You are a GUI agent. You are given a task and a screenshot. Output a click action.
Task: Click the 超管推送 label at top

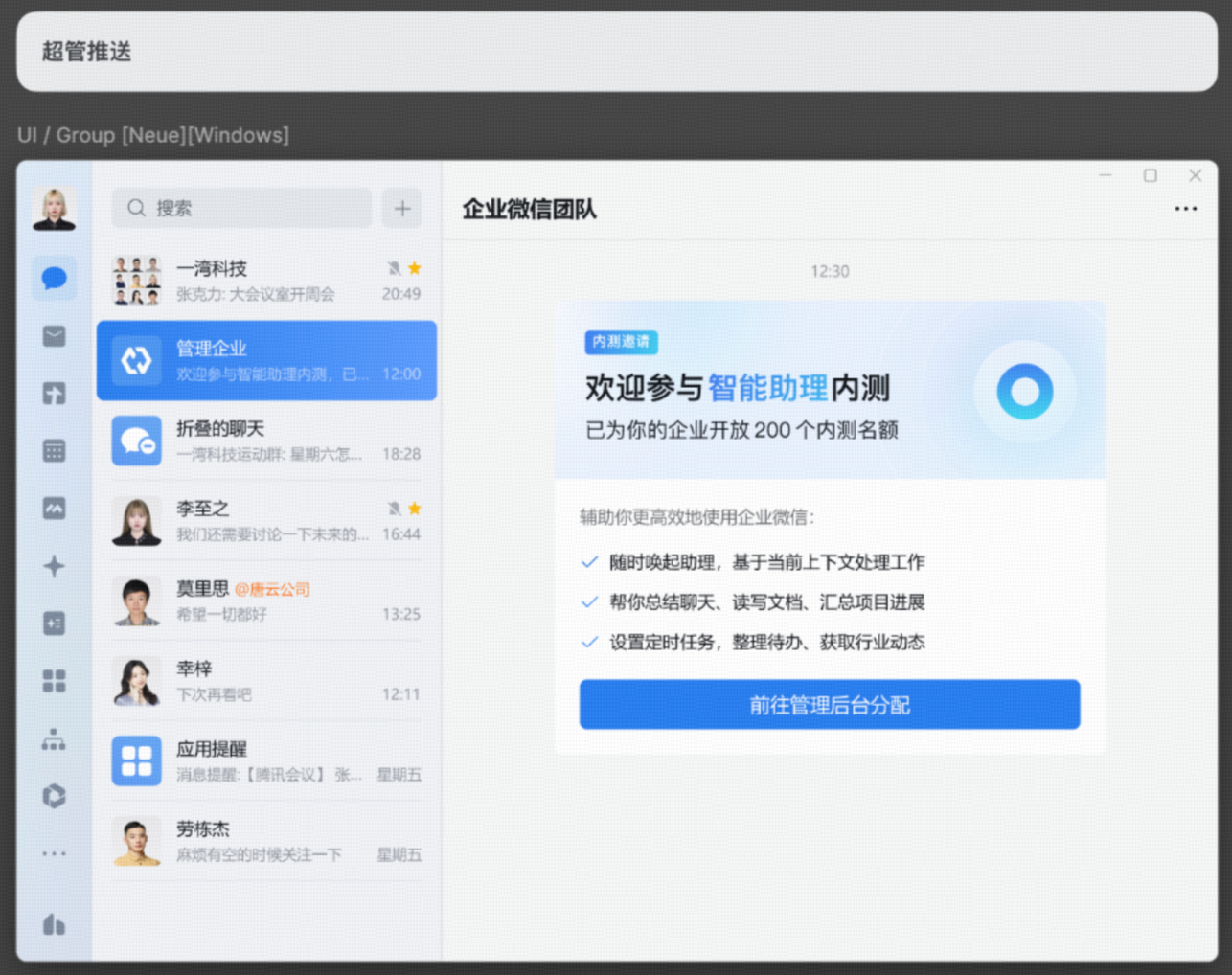[x=86, y=52]
